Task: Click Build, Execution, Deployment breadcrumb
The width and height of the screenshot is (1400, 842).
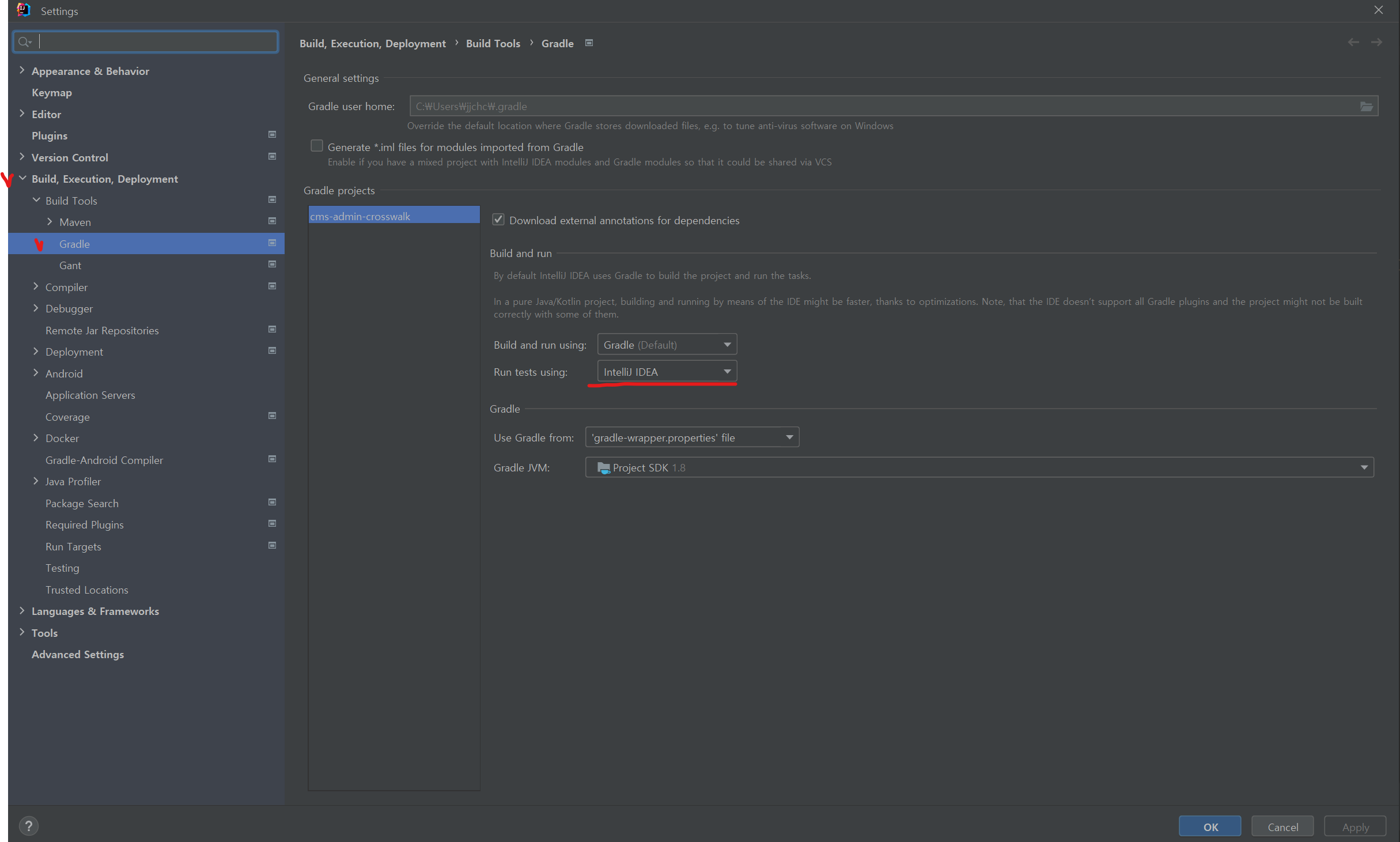Action: (373, 43)
